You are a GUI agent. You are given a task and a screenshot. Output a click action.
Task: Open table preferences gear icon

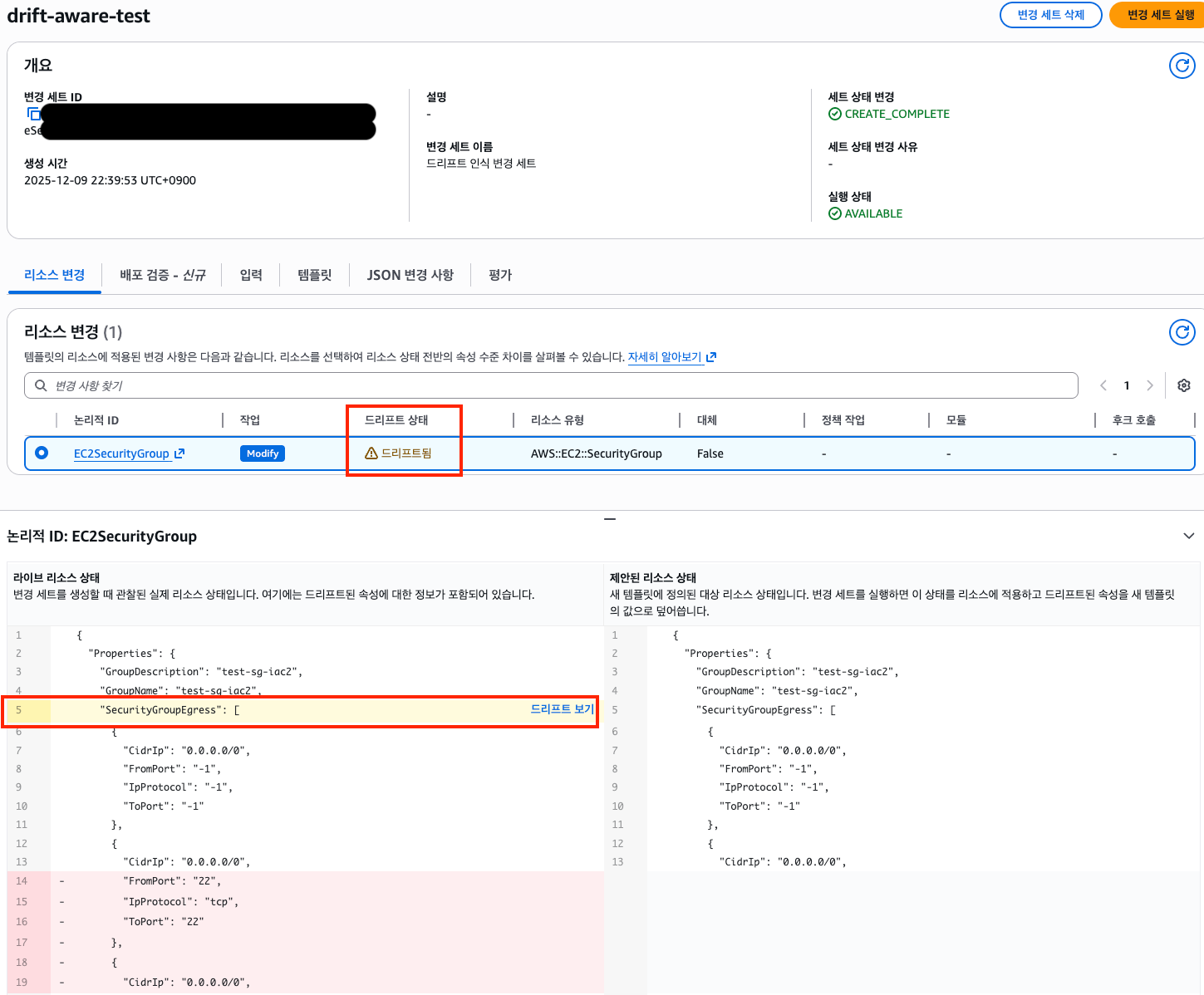click(x=1184, y=385)
